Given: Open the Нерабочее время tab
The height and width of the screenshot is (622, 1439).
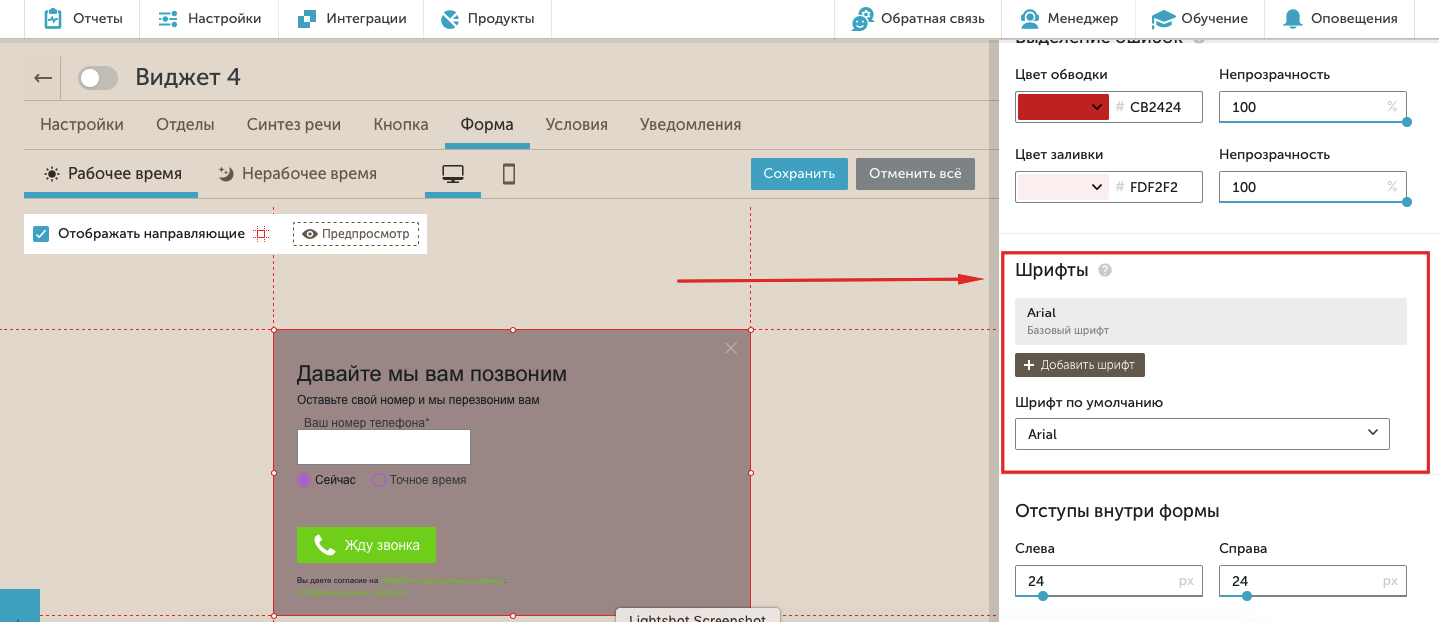Looking at the screenshot, I should tap(298, 174).
